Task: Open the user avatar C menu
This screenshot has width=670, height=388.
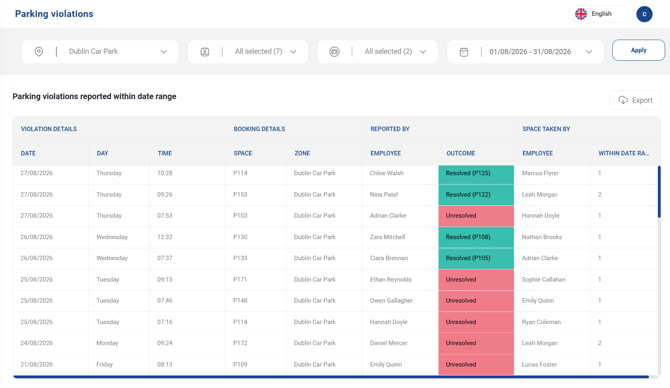Action: [644, 14]
